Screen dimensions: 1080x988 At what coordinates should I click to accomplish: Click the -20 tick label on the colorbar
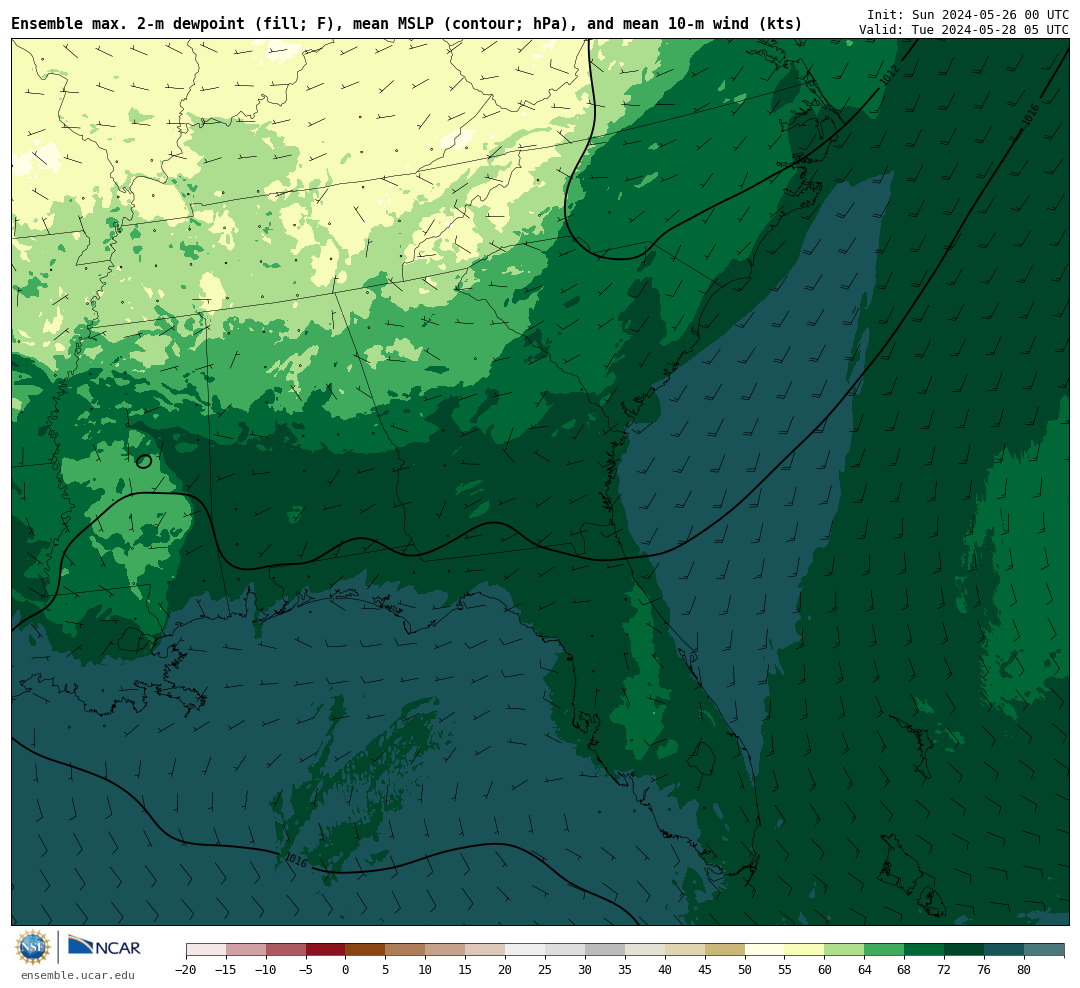185,970
